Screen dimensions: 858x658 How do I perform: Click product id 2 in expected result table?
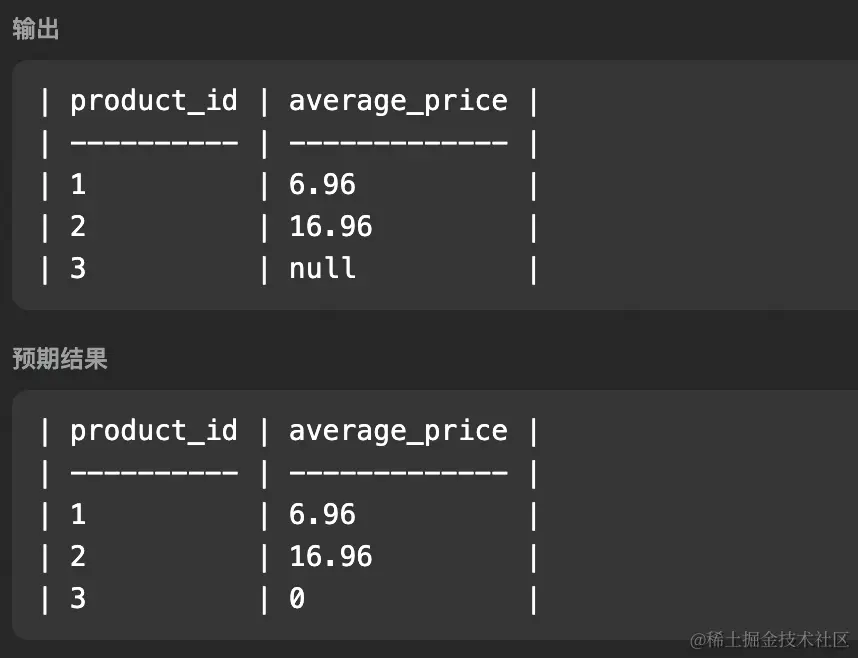coord(78,556)
